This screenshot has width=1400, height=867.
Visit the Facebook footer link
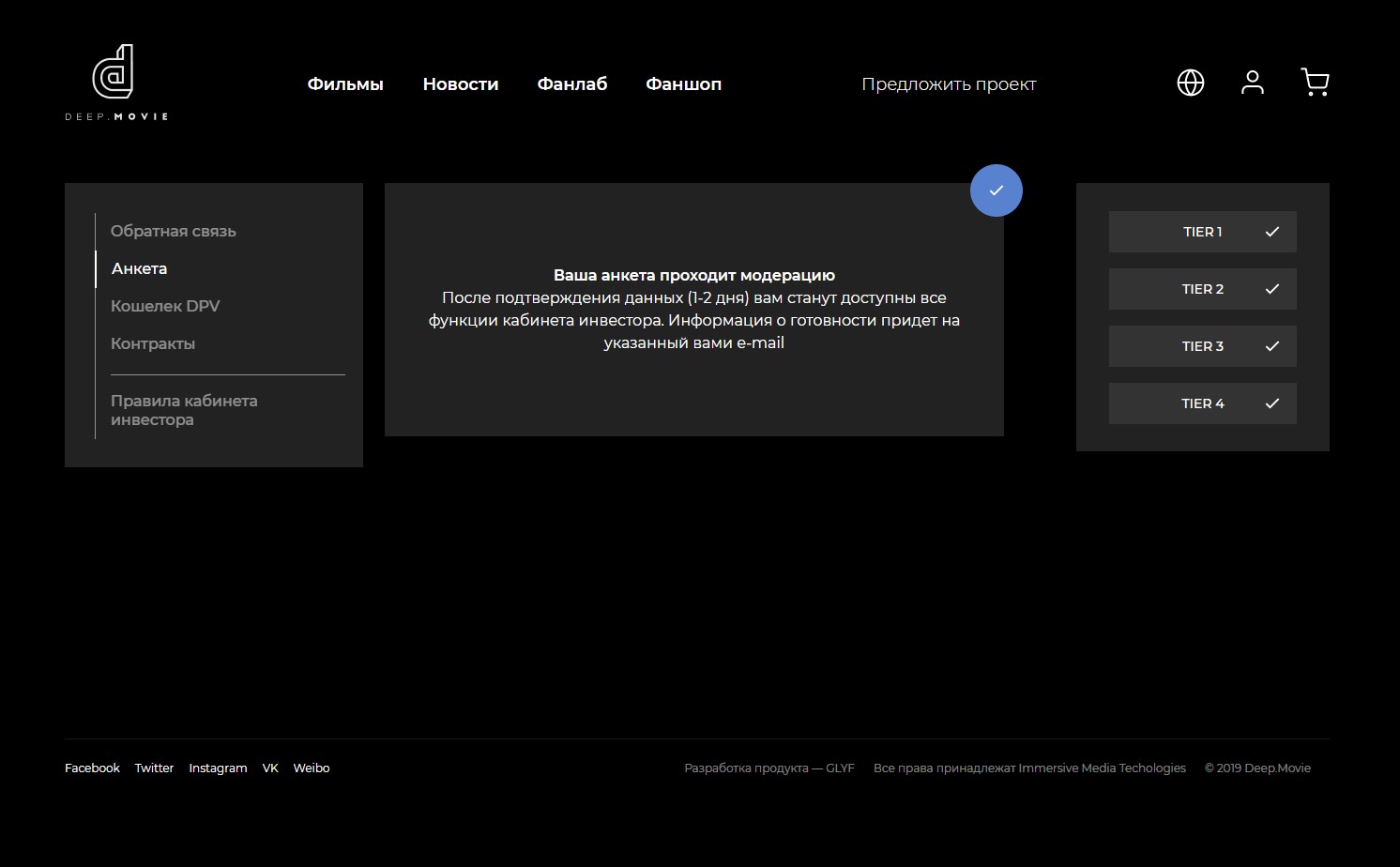(92, 768)
